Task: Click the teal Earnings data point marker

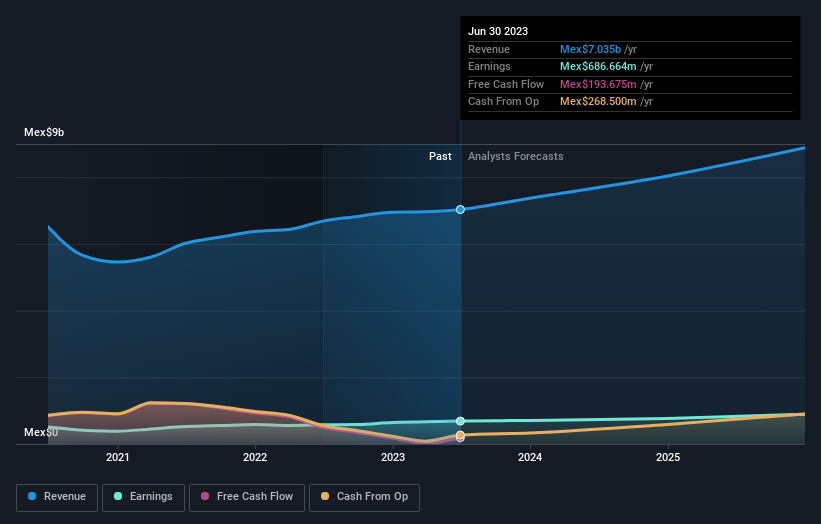Action: click(x=460, y=421)
